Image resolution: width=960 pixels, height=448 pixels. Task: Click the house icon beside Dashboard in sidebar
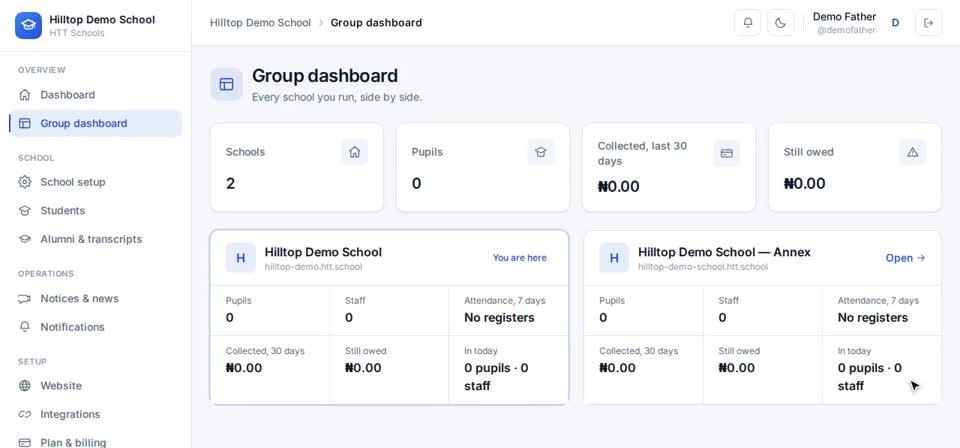24,95
